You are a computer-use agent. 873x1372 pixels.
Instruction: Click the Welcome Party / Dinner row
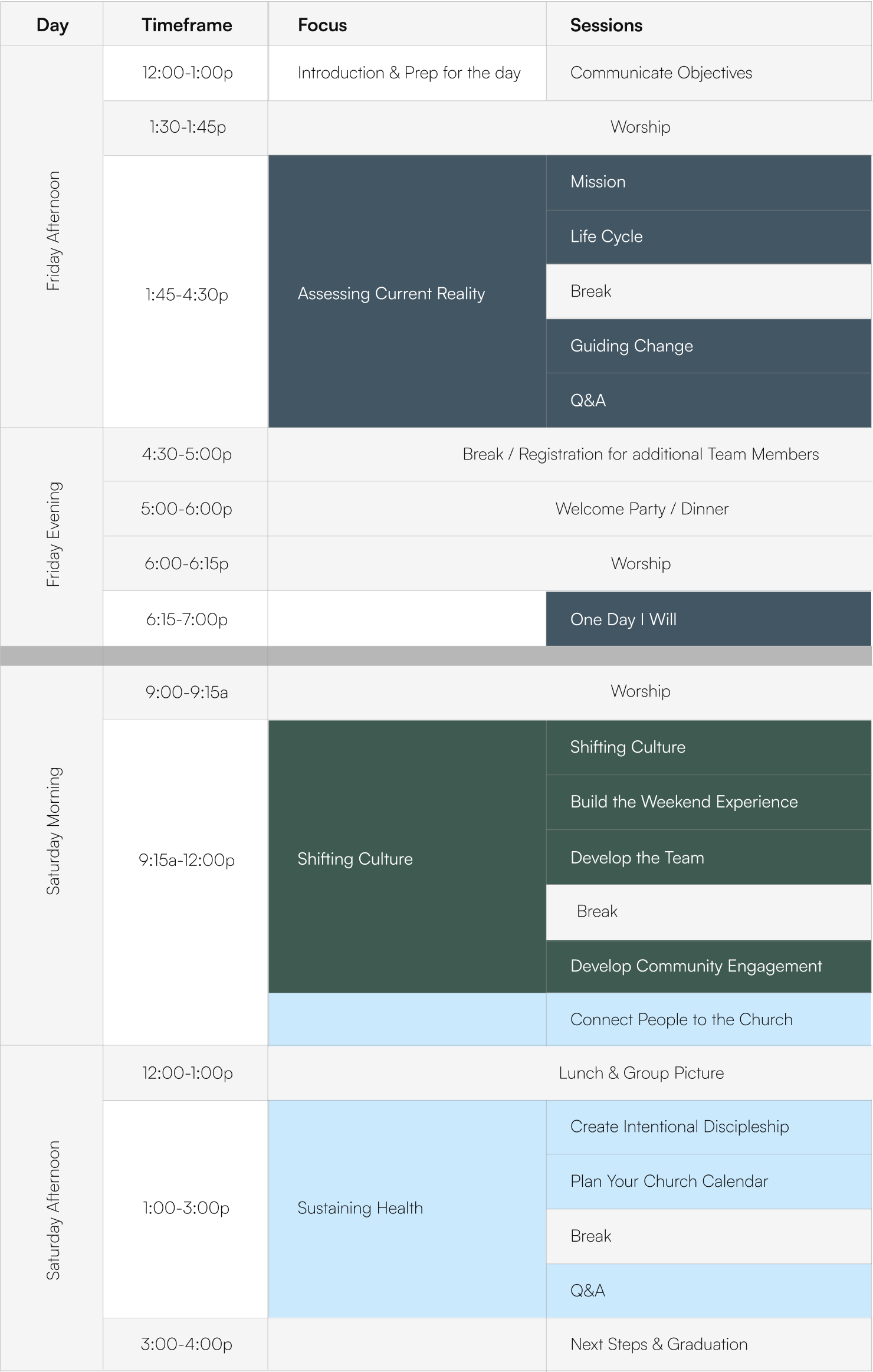(570, 508)
